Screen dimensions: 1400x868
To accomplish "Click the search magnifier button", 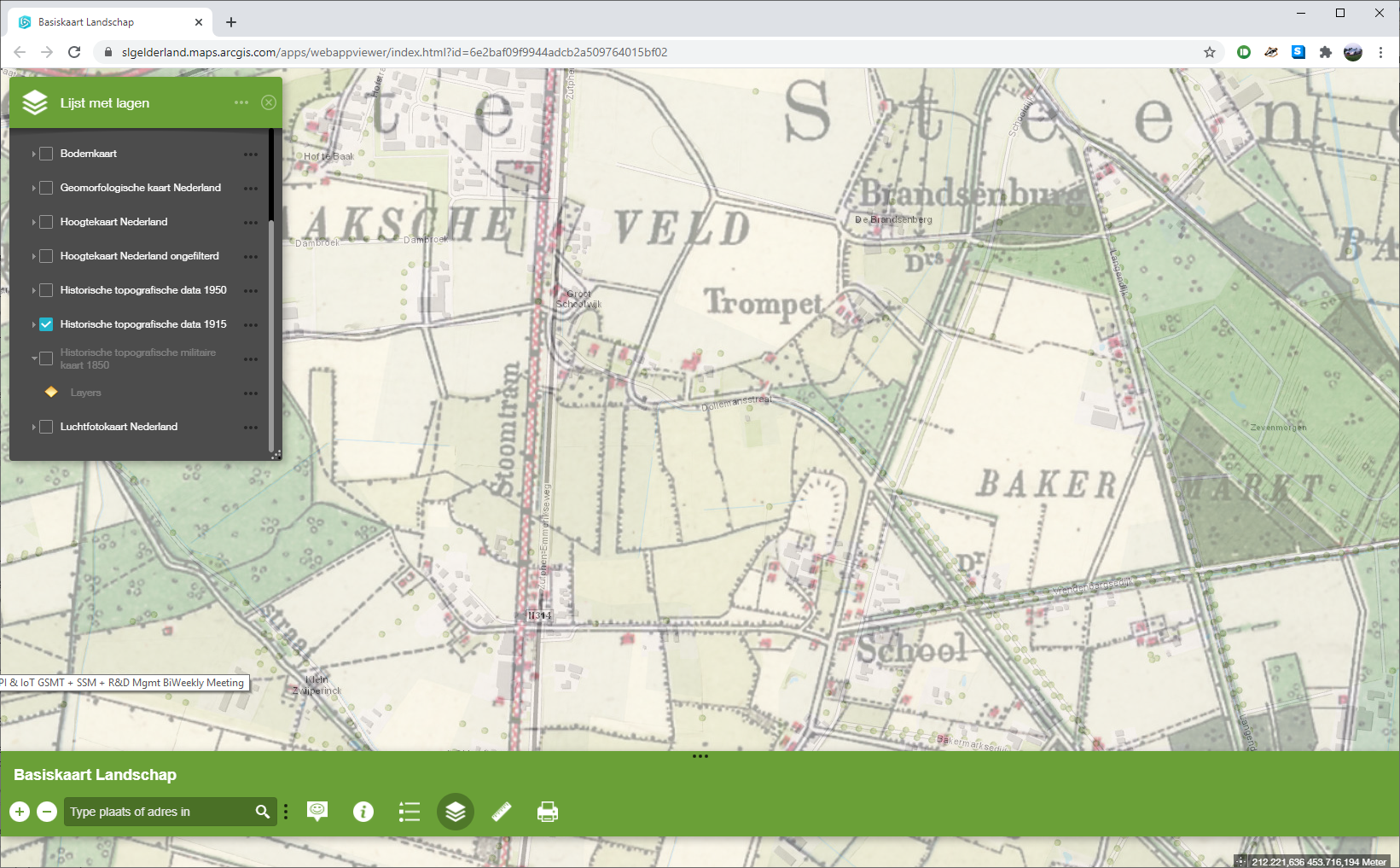I will coord(263,812).
